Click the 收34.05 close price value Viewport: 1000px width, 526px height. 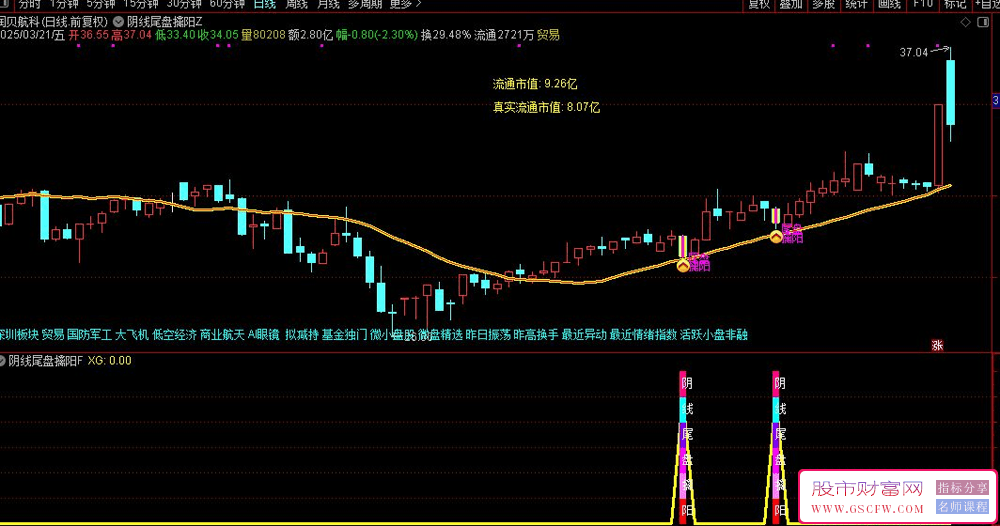[x=218, y=35]
